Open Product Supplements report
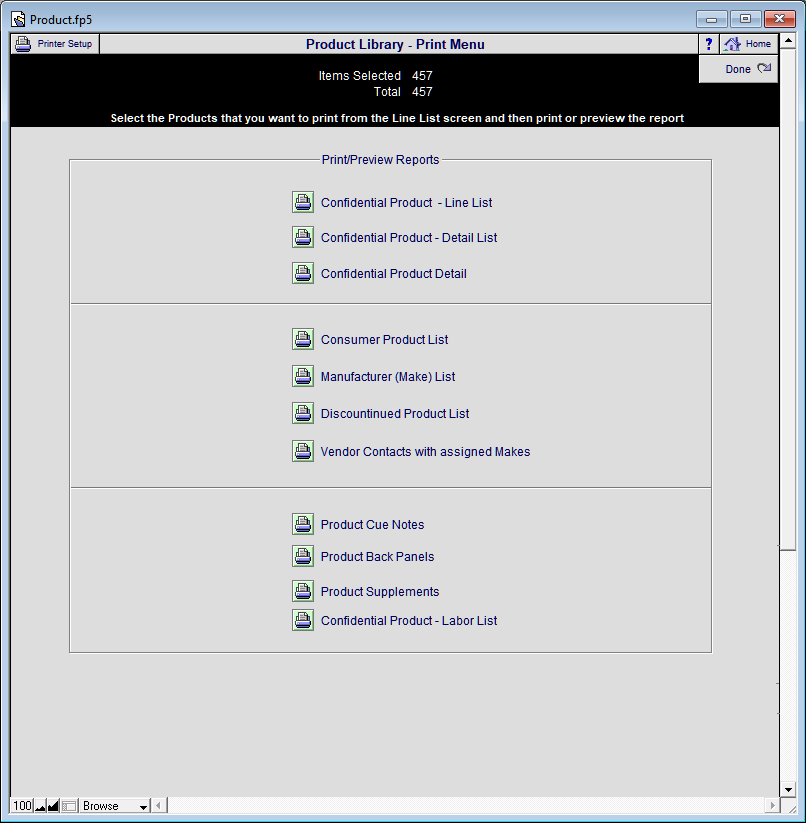Screen dimensions: 806x823 tap(380, 592)
